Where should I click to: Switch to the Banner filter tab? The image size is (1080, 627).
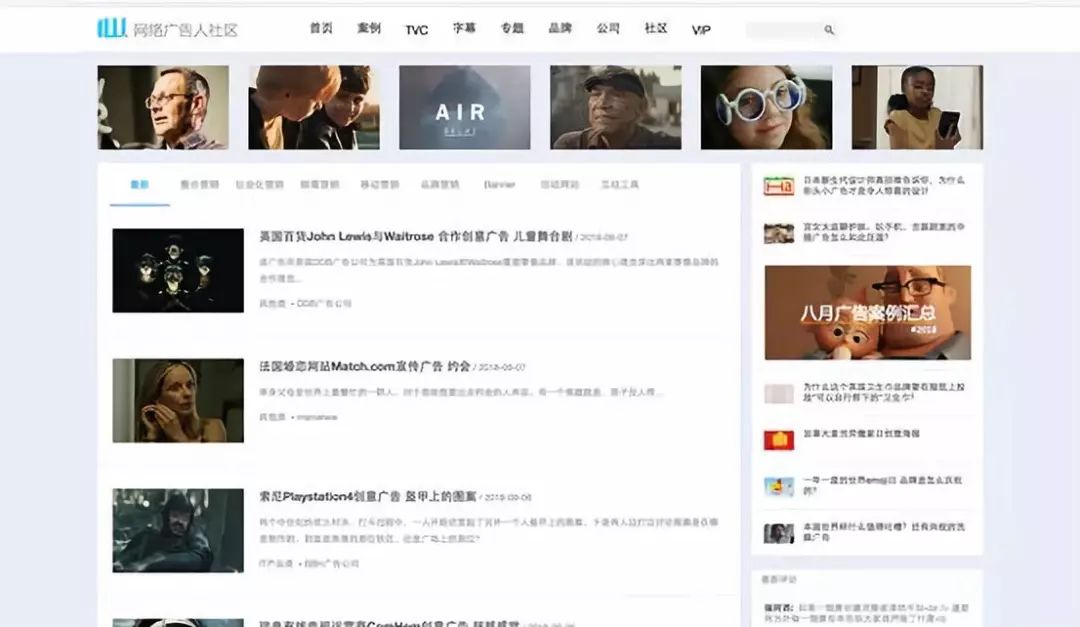click(x=501, y=184)
